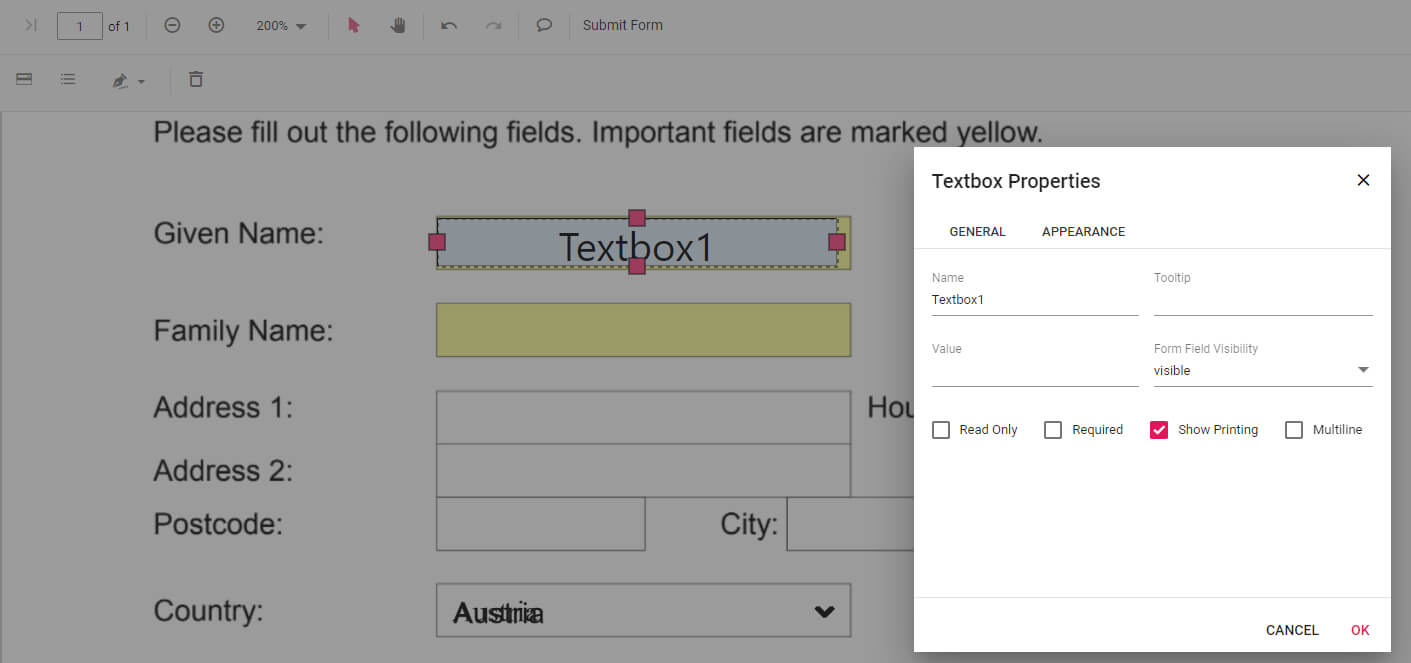This screenshot has height=663, width=1411.
Task: Zoom out using the minus icon
Action: [x=172, y=24]
